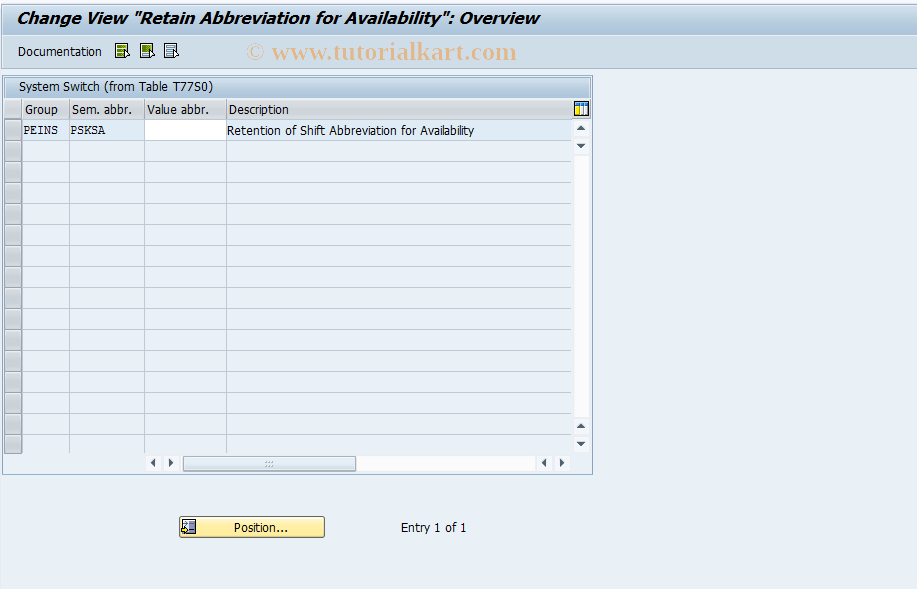Click the Description column header
This screenshot has height=589, width=917.
(399, 109)
